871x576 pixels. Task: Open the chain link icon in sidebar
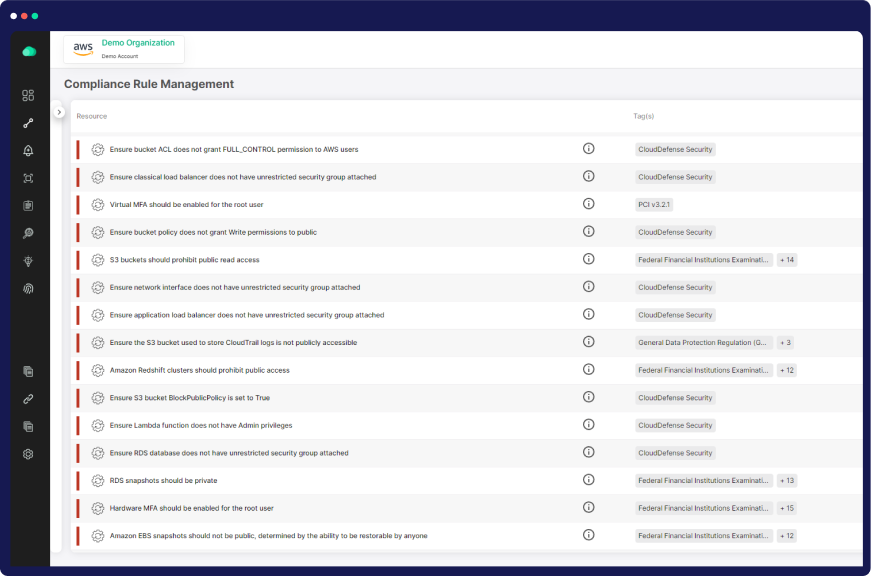click(28, 399)
